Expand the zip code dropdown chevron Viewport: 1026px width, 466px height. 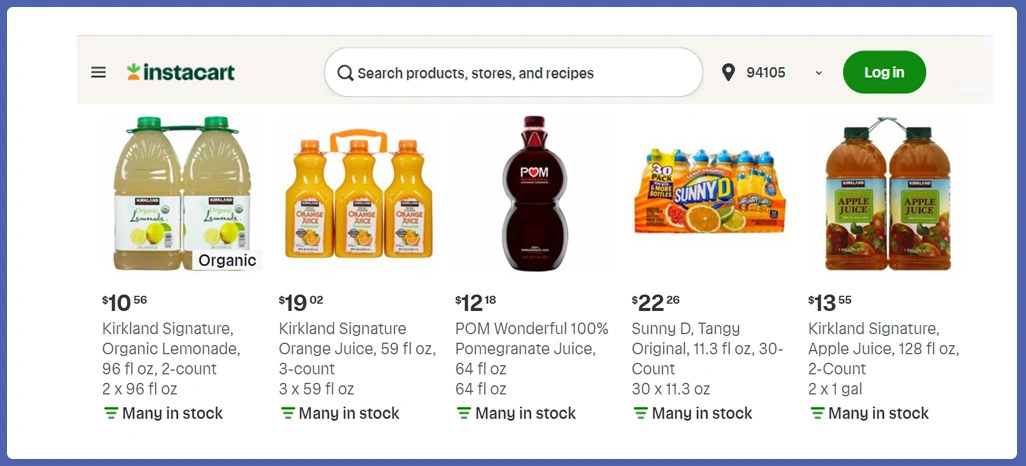coord(819,73)
